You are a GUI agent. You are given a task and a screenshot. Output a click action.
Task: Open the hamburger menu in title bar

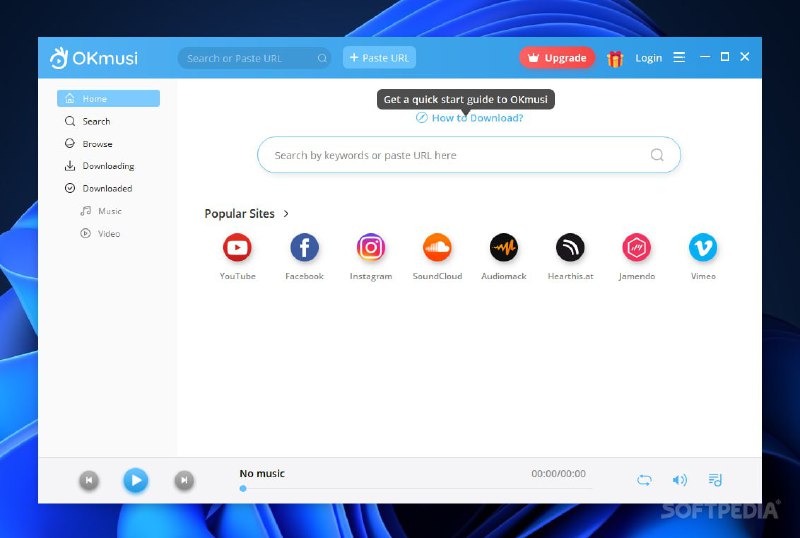[x=679, y=57]
